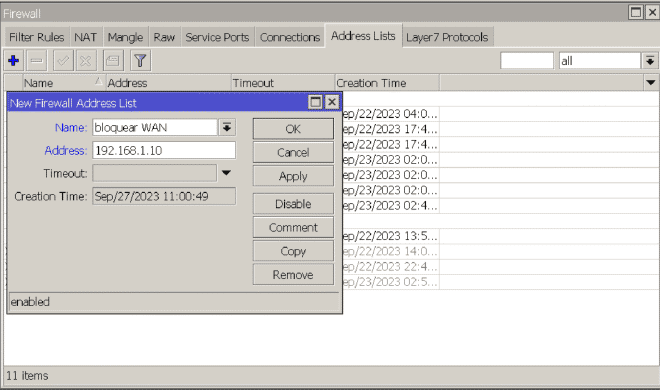Select row with creation time ep/23/2023 02:4...
This screenshot has height=390, width=660.
[501, 206]
